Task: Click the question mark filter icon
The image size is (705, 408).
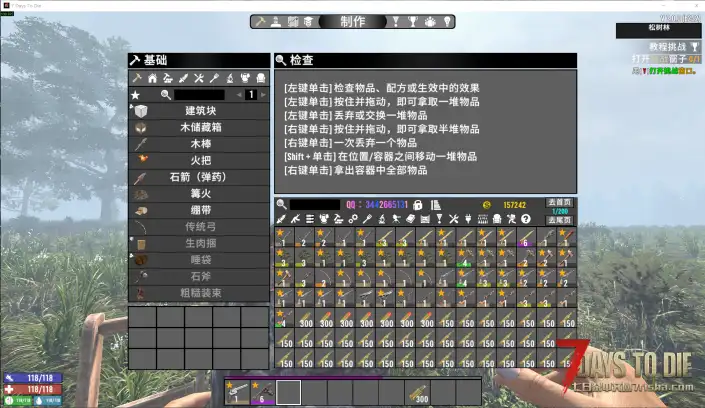Action: tap(526, 219)
